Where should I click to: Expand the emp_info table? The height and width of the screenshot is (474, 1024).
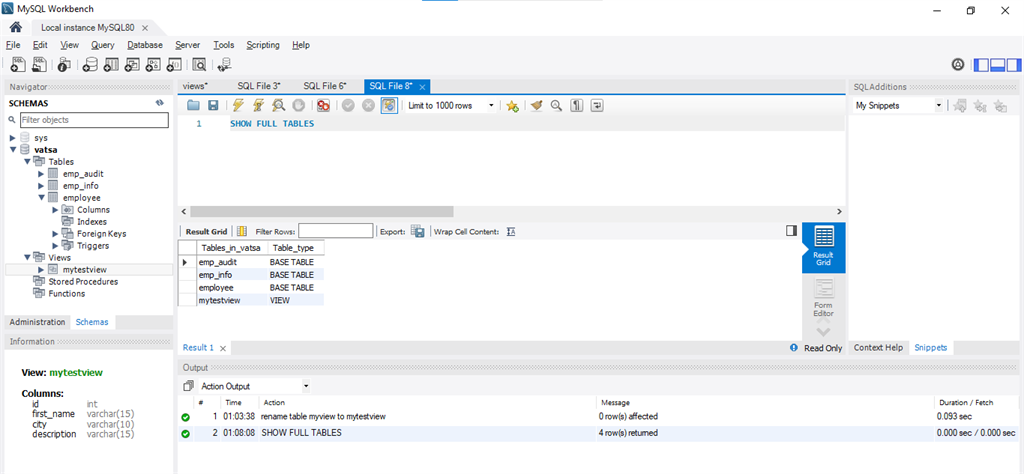tap(41, 185)
